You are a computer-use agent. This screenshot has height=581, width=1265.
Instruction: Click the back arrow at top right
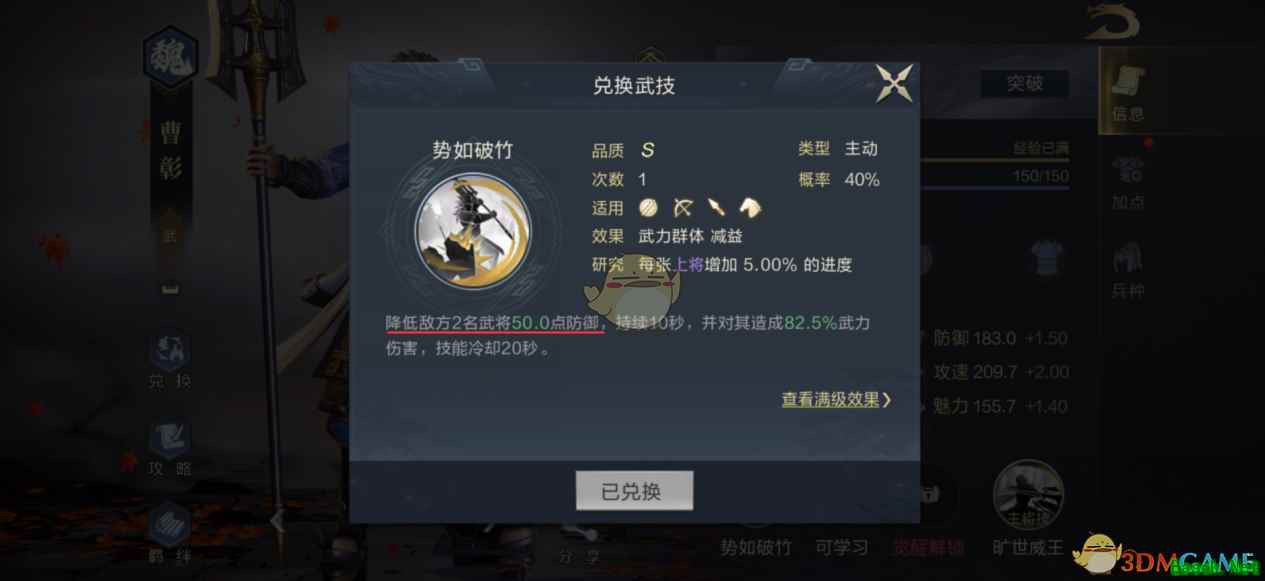(x=1112, y=20)
